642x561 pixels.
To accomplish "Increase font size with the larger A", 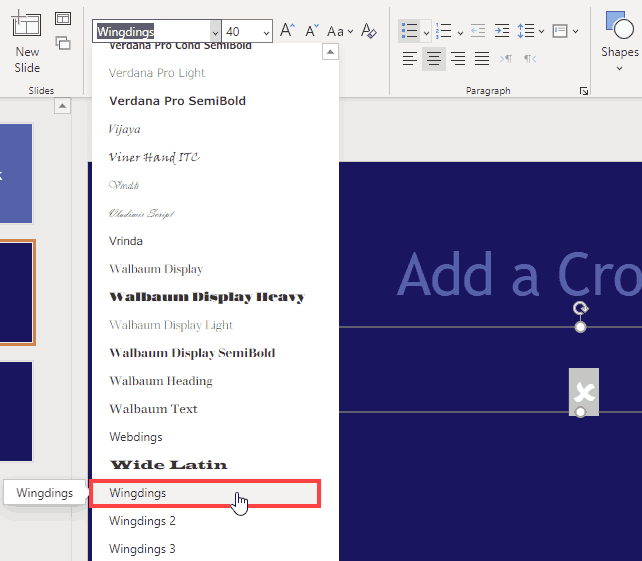I will tap(287, 31).
